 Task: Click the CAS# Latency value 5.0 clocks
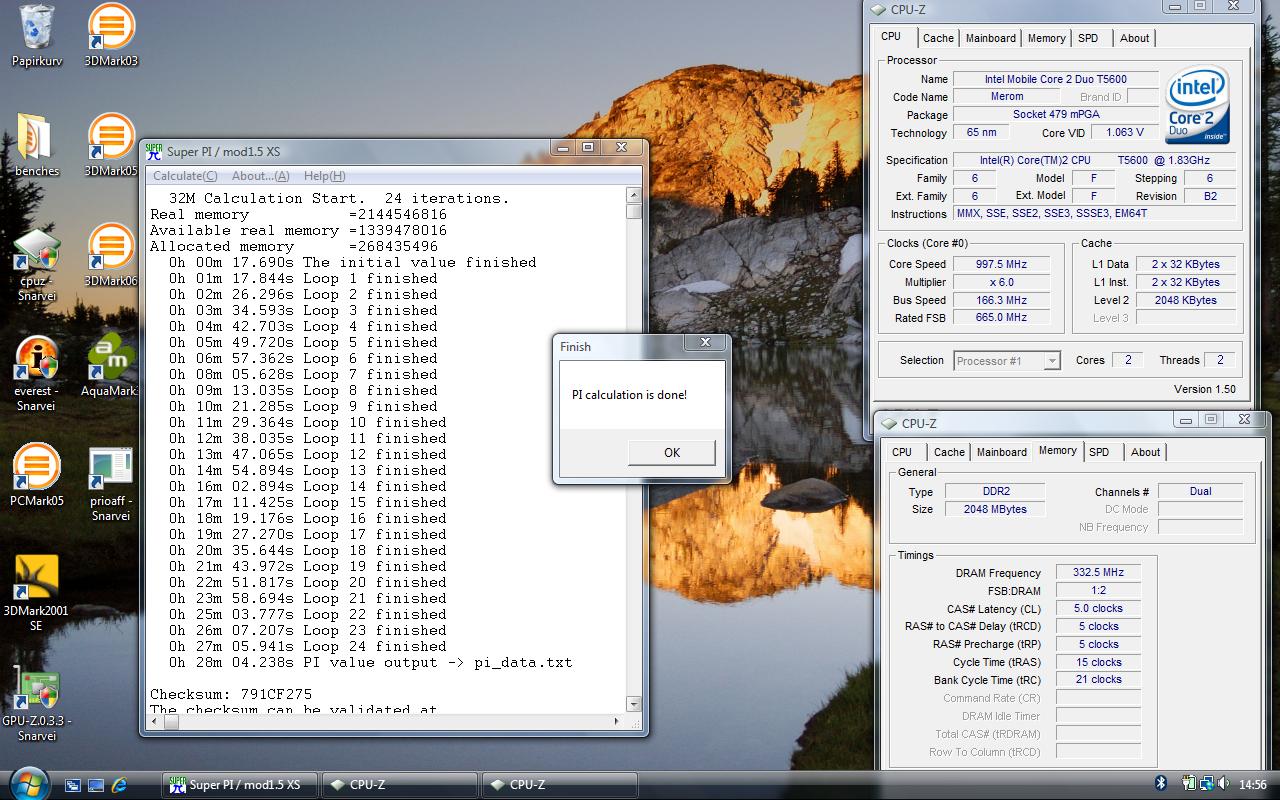(1099, 608)
